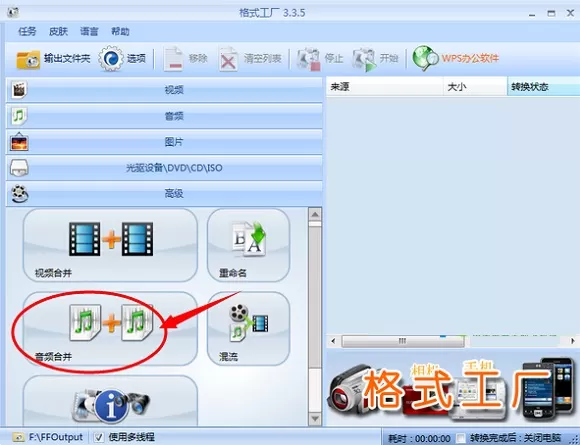This screenshot has width=580, height=445.
Task: Open the 语言 menu
Action: tap(89, 31)
